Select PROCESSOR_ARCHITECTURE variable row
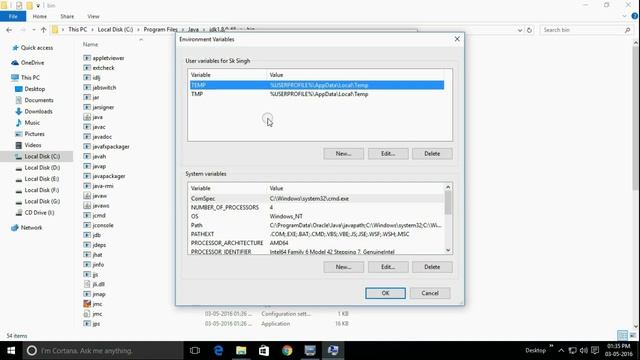Image resolution: width=640 pixels, height=360 pixels. 317,243
